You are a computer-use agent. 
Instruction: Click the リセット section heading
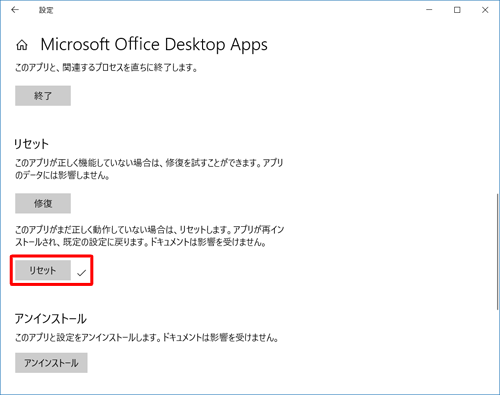(31, 144)
